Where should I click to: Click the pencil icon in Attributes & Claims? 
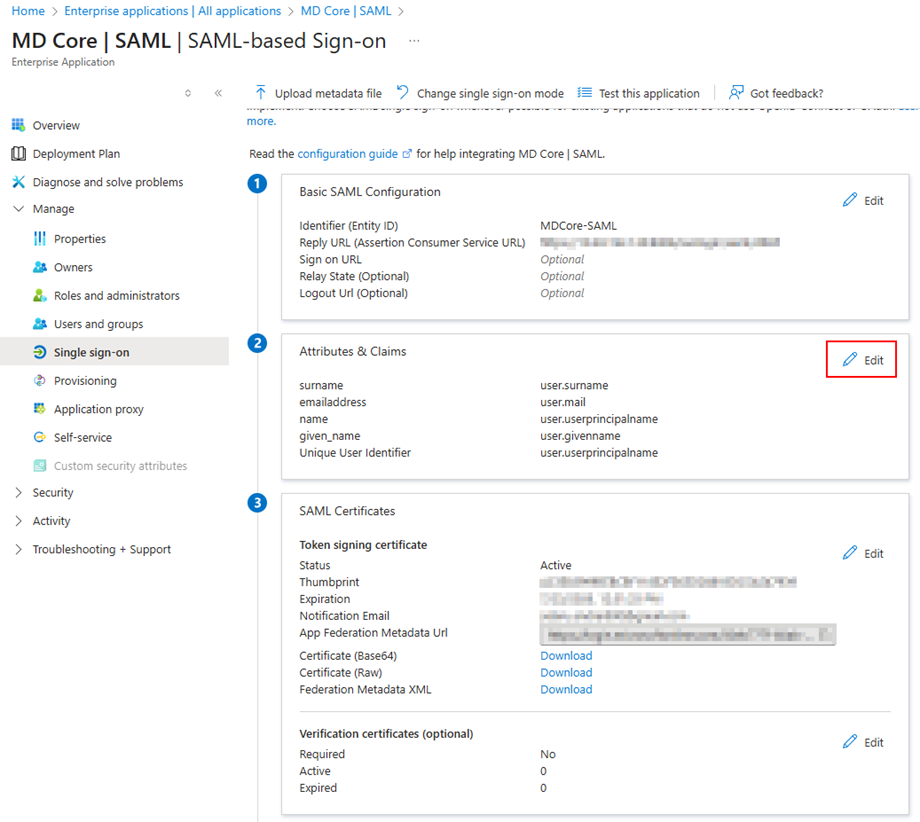click(x=850, y=360)
